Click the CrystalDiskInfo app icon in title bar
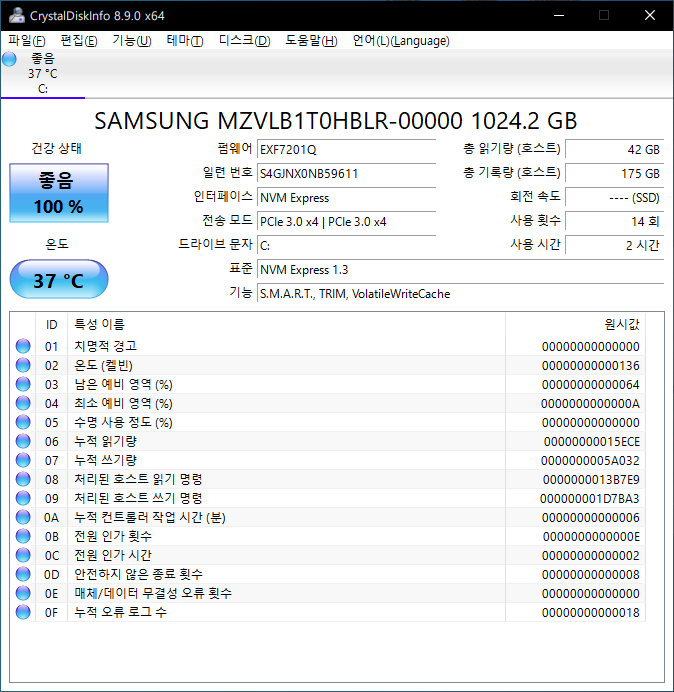 click(17, 15)
